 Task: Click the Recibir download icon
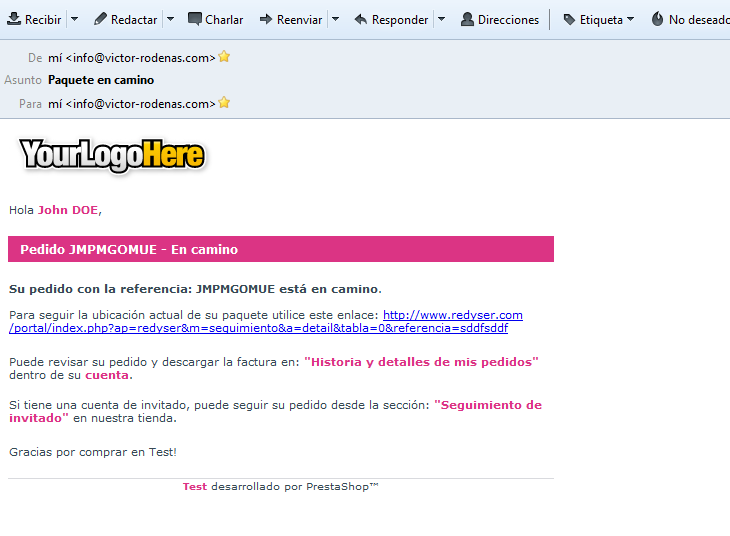click(x=14, y=19)
